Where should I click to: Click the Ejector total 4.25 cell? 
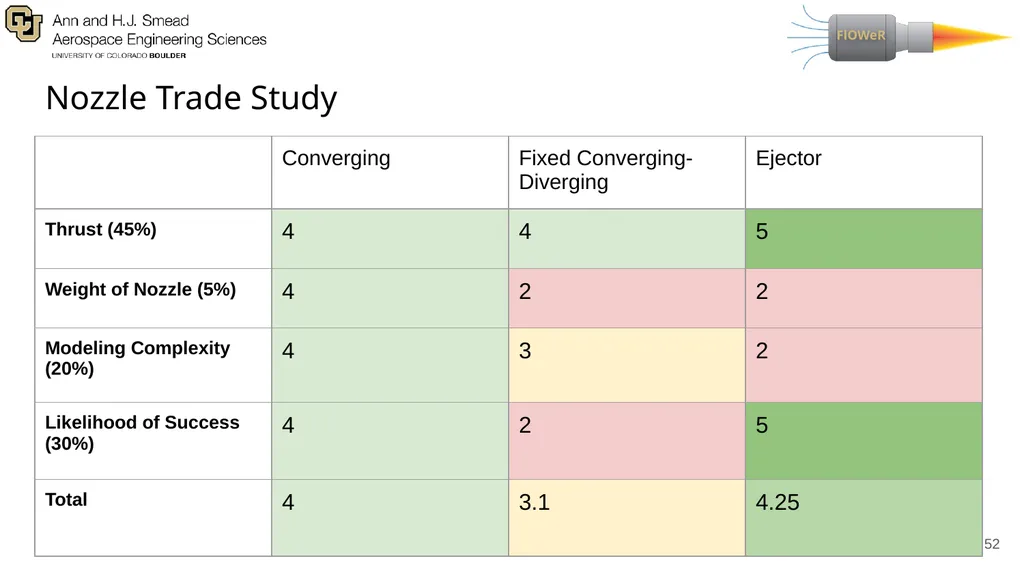[x=863, y=518]
